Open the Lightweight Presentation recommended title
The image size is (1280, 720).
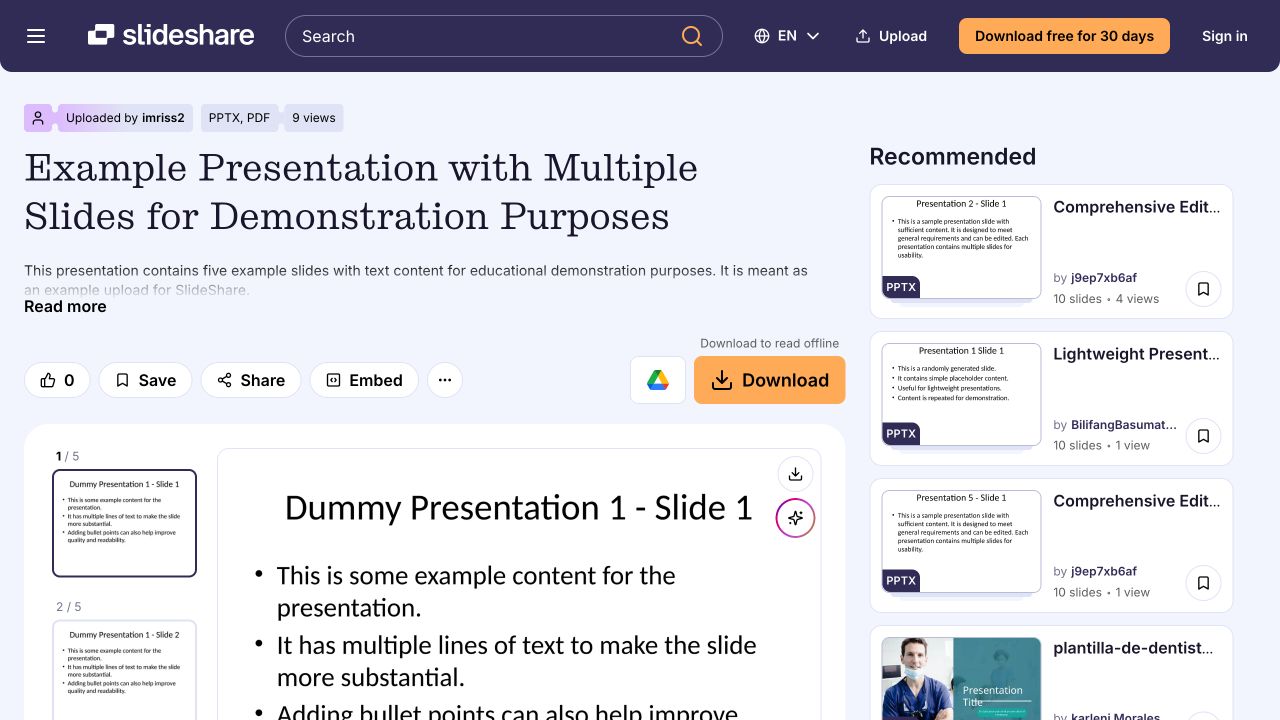1137,354
